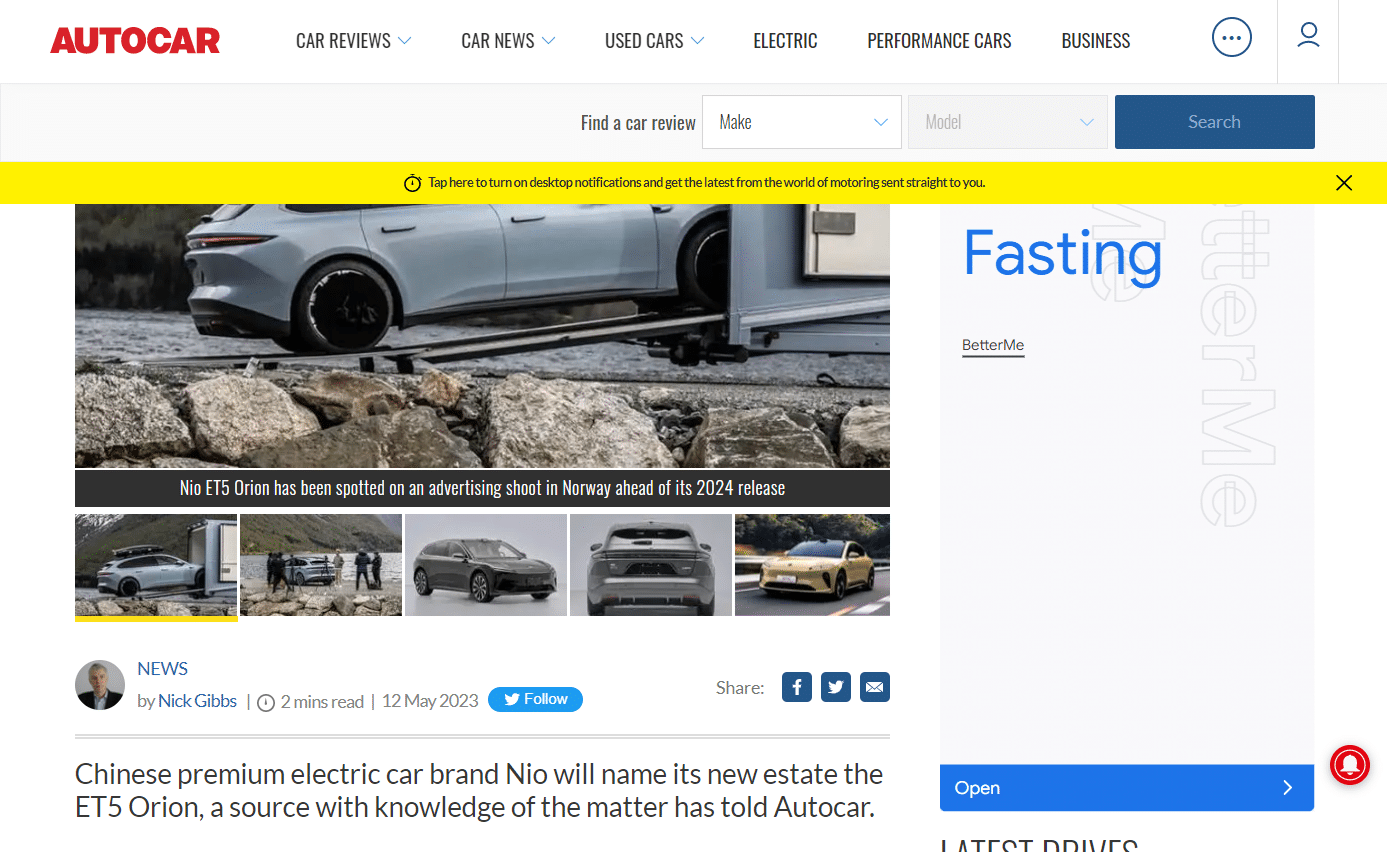Open the user account profile icon
The height and width of the screenshot is (852, 1387).
(1308, 37)
